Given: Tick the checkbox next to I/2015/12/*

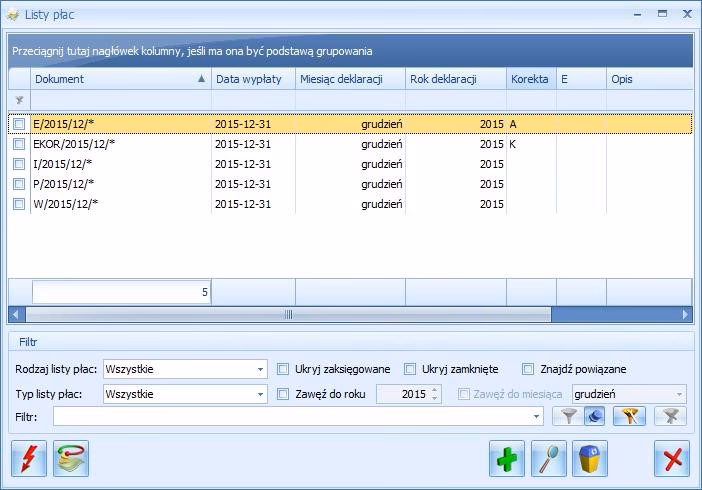Looking at the screenshot, I should point(19,164).
